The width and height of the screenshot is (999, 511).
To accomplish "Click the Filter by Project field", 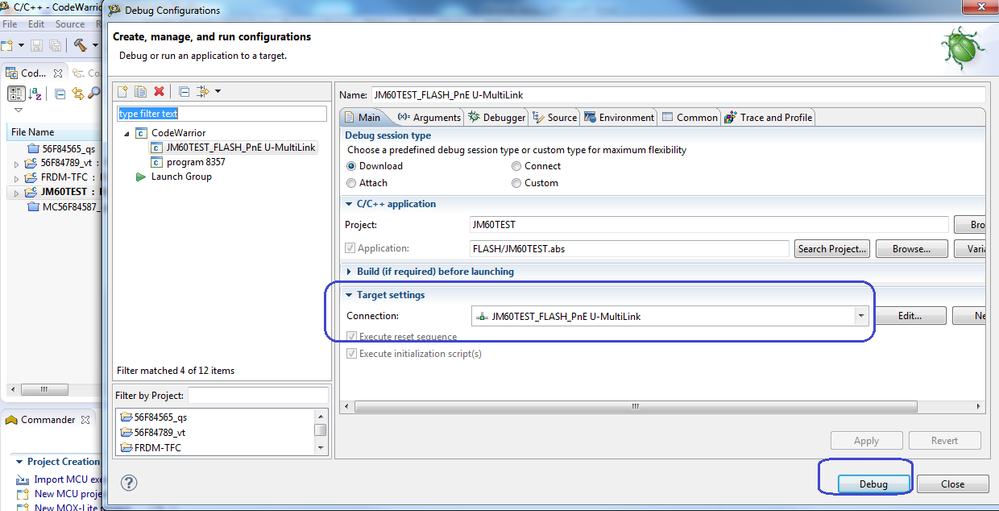I will [258, 396].
